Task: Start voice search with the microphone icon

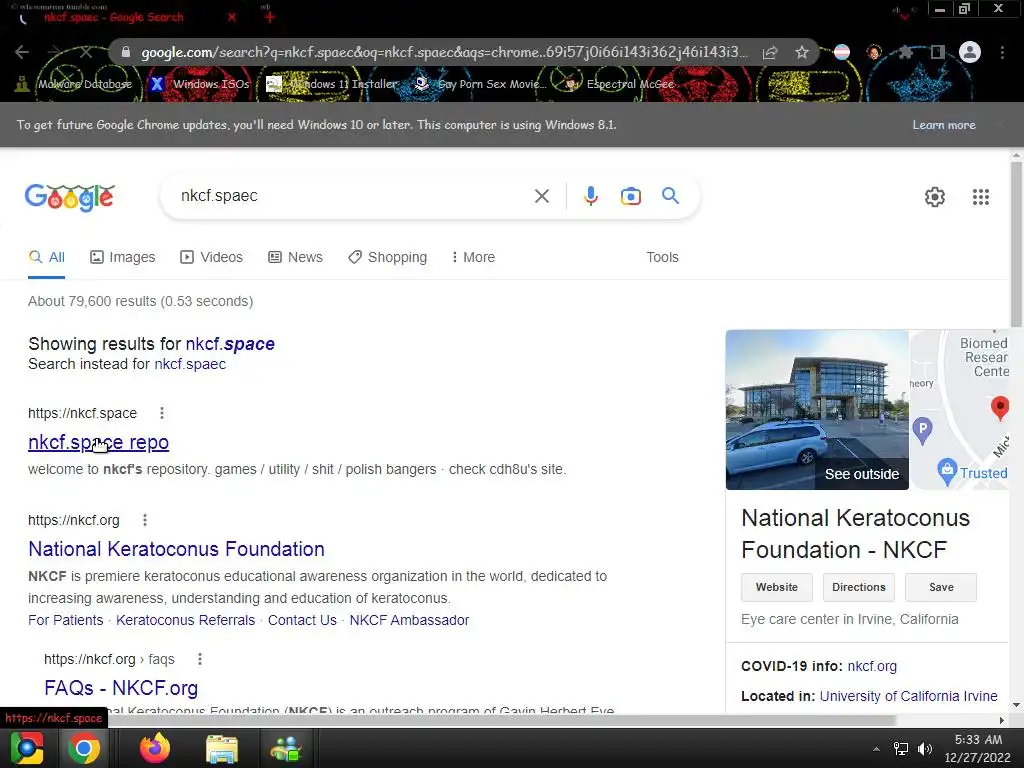Action: coord(590,196)
